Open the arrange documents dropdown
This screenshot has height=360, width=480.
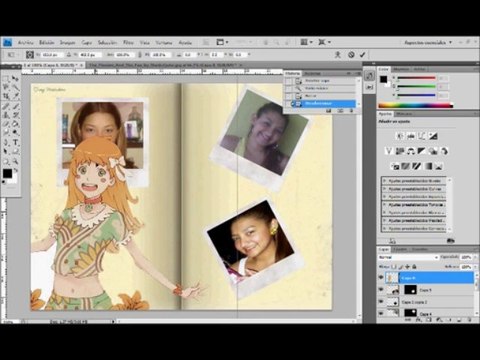tap(306, 42)
